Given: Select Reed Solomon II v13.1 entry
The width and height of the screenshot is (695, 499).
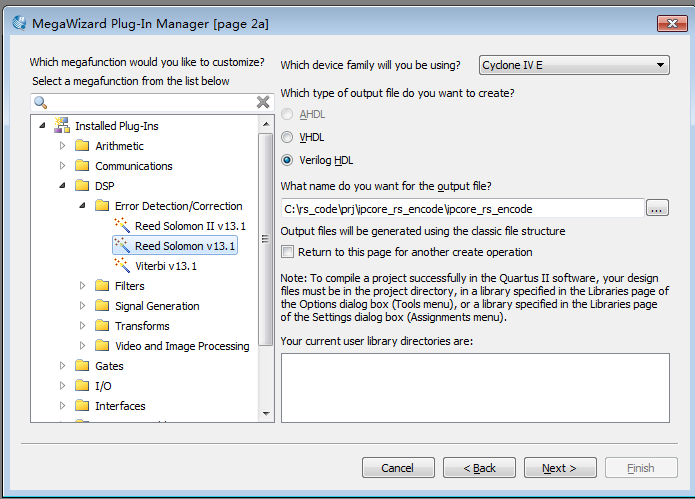Looking at the screenshot, I should [190, 226].
